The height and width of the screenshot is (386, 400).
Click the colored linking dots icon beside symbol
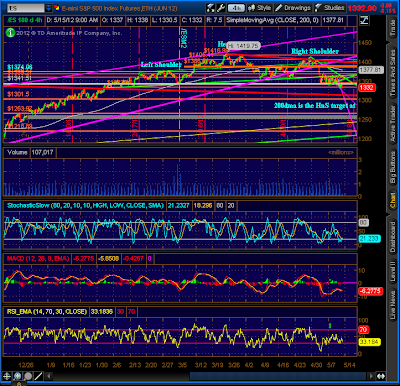(57, 8)
